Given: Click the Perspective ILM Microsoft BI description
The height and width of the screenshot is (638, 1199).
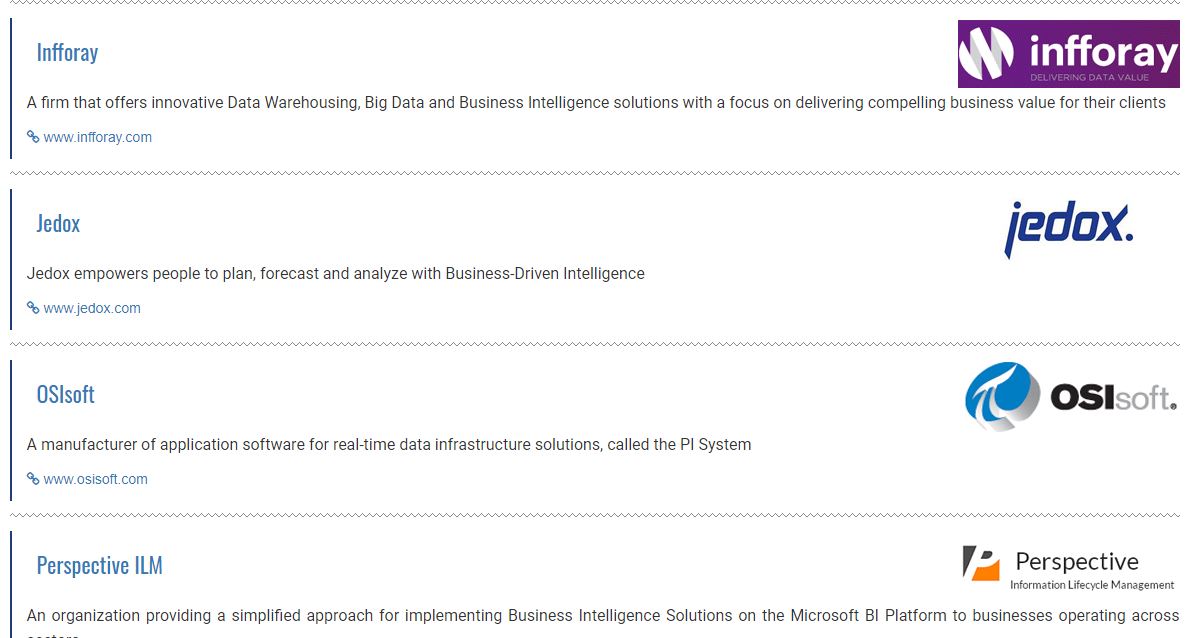Looking at the screenshot, I should 602,616.
